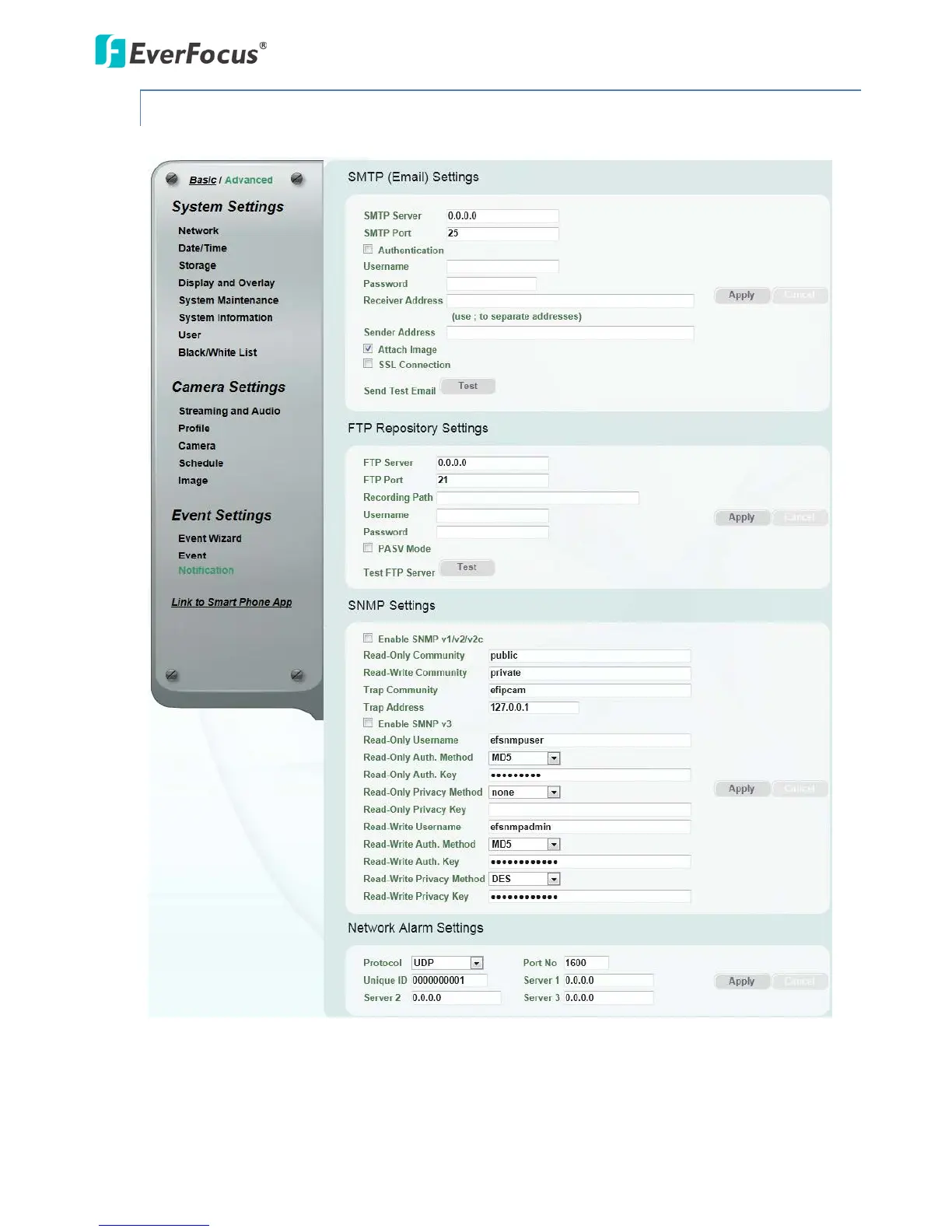Open the Profile camera setting
The width and height of the screenshot is (952, 1232).
194,429
